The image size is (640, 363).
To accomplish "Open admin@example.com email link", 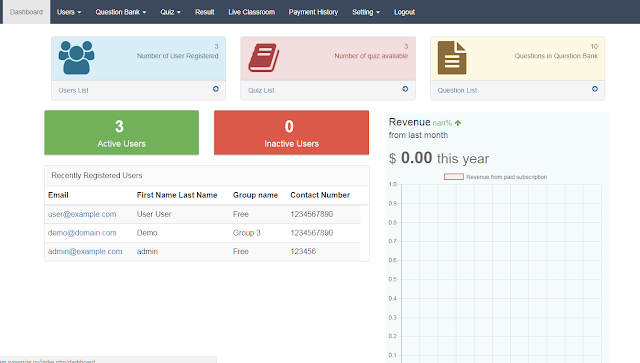I will point(85,252).
